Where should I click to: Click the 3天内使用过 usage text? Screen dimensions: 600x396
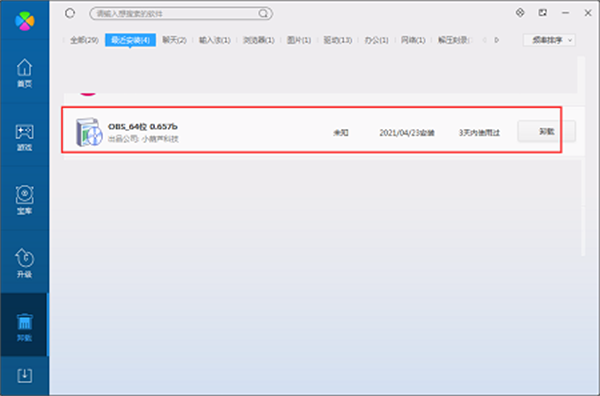479,133
